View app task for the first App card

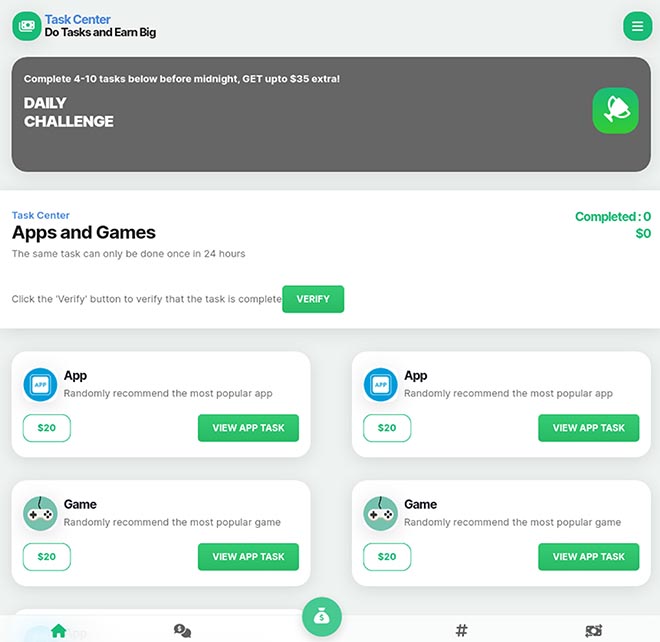248,428
